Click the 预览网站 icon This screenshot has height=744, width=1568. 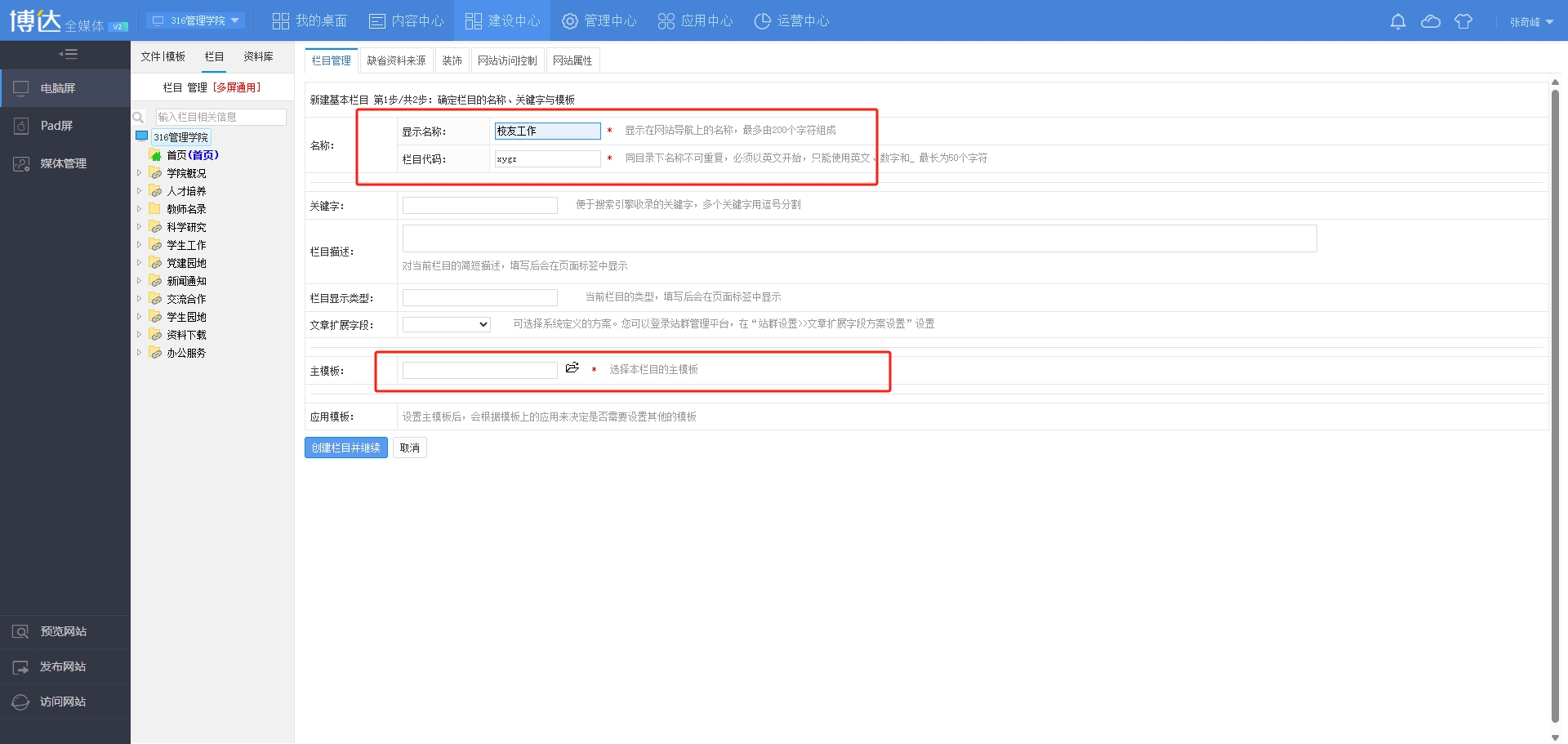pos(21,631)
